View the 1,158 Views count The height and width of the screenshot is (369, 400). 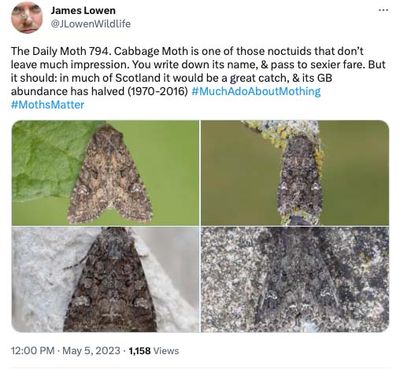click(x=154, y=351)
